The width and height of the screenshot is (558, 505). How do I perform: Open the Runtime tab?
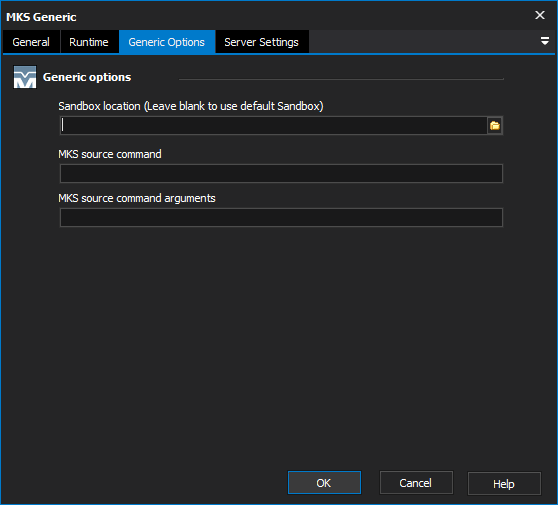click(x=89, y=42)
